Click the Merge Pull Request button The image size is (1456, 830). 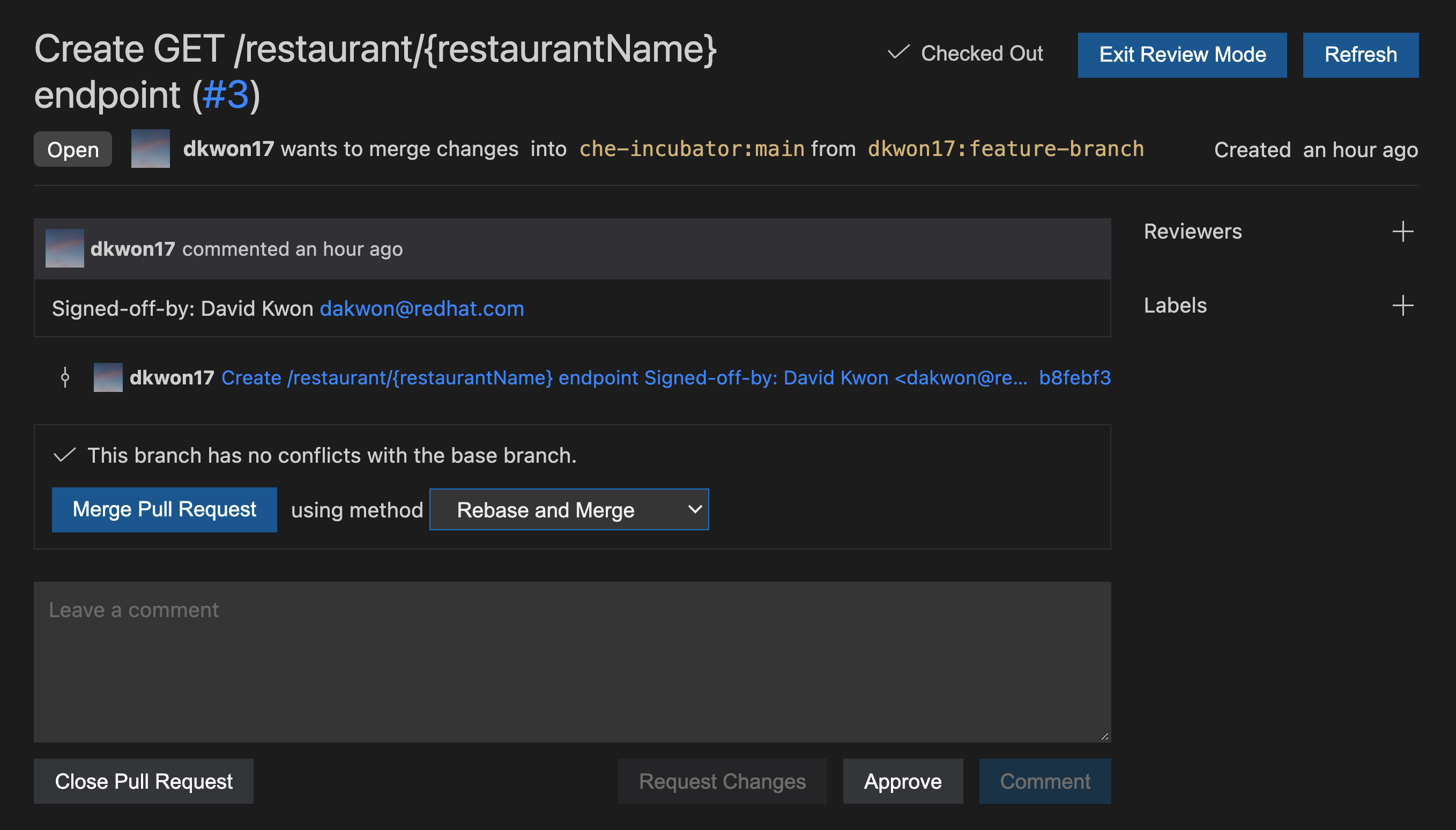(164, 510)
